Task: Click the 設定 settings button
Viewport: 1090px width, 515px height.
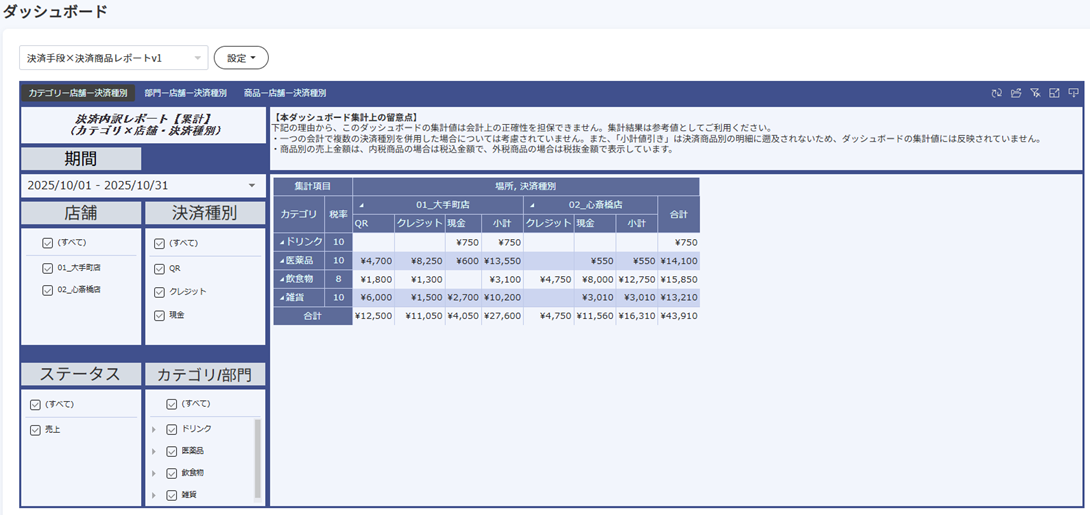Action: (241, 58)
